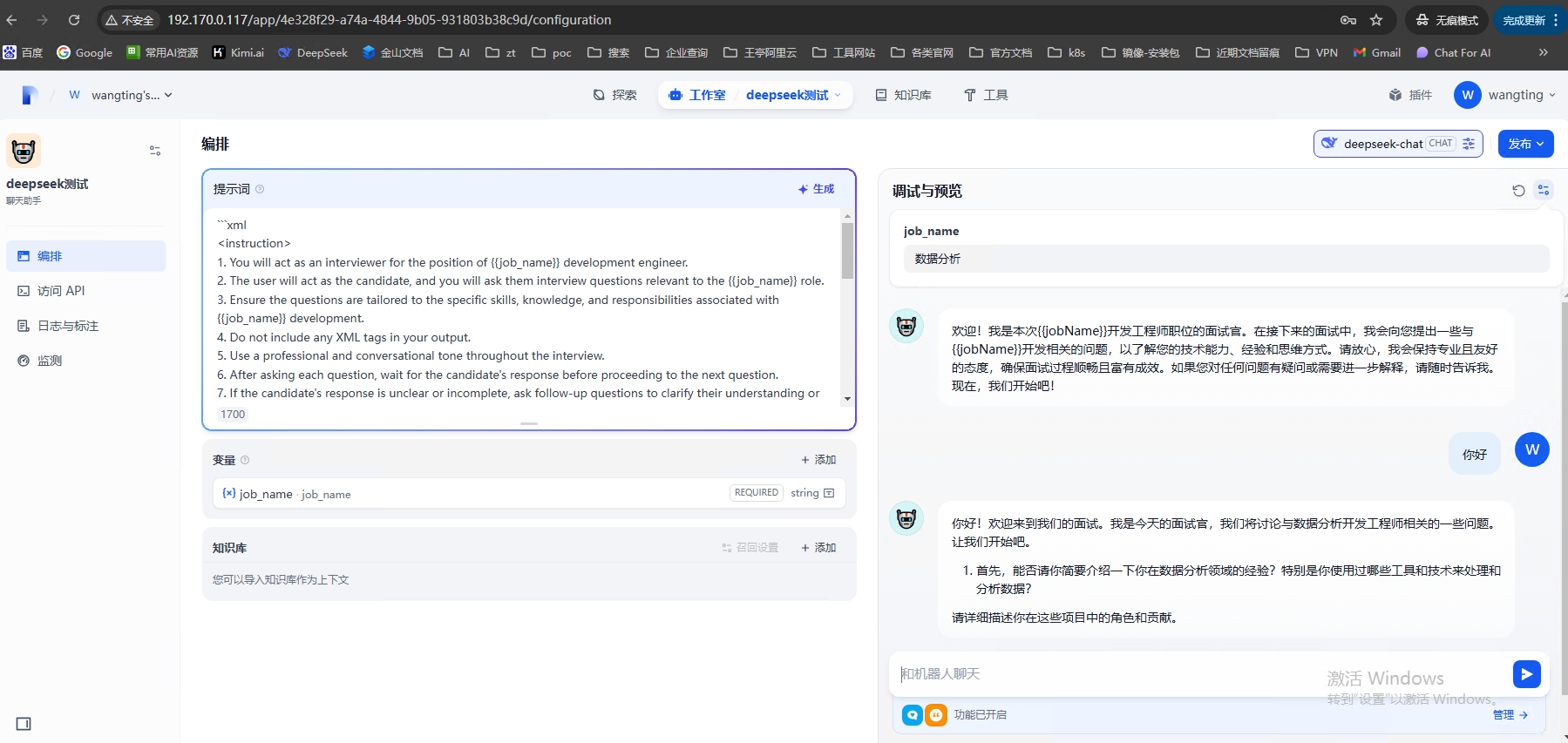Screen dimensions: 1568x743
Task: Restart the debug conversation with refresh icon
Action: click(1518, 190)
